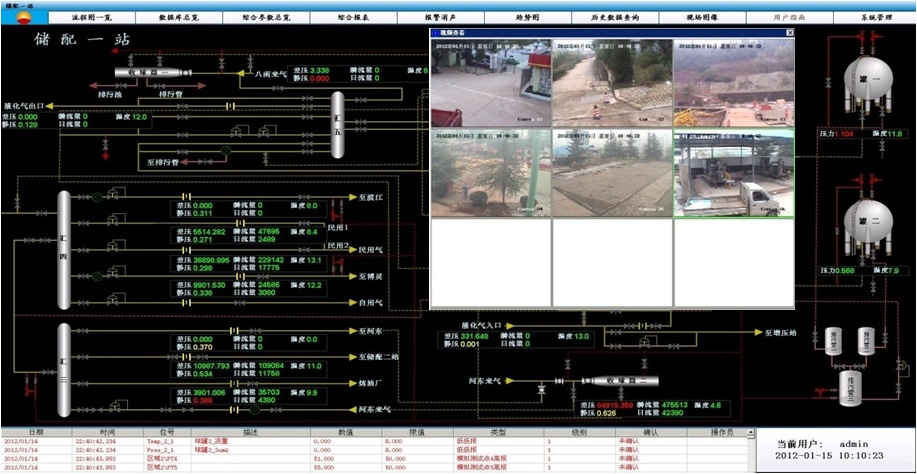Click the top-left 收球筒一 pig receiver
917x474 pixels.
pos(151,73)
